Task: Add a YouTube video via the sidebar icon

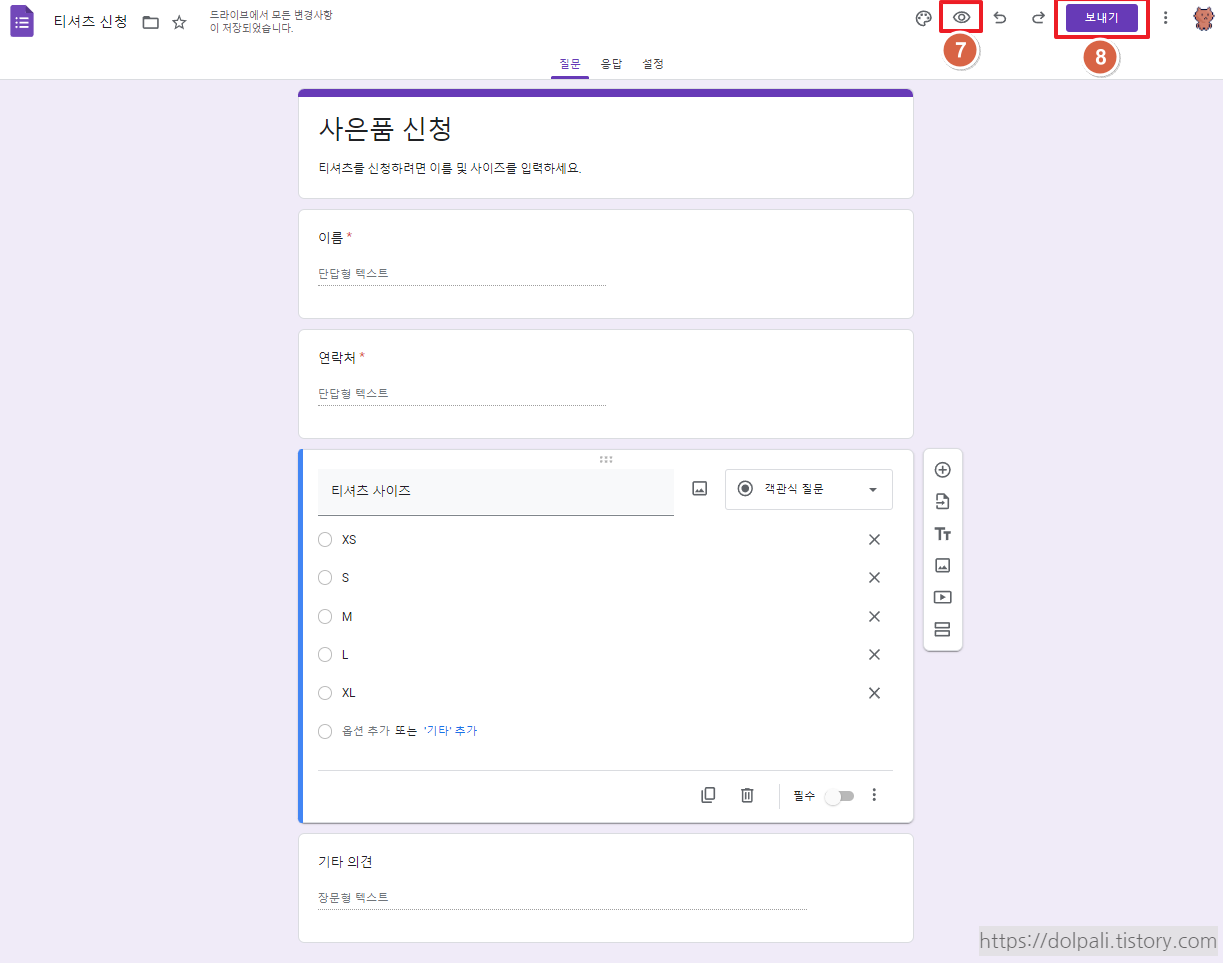Action: tap(942, 596)
